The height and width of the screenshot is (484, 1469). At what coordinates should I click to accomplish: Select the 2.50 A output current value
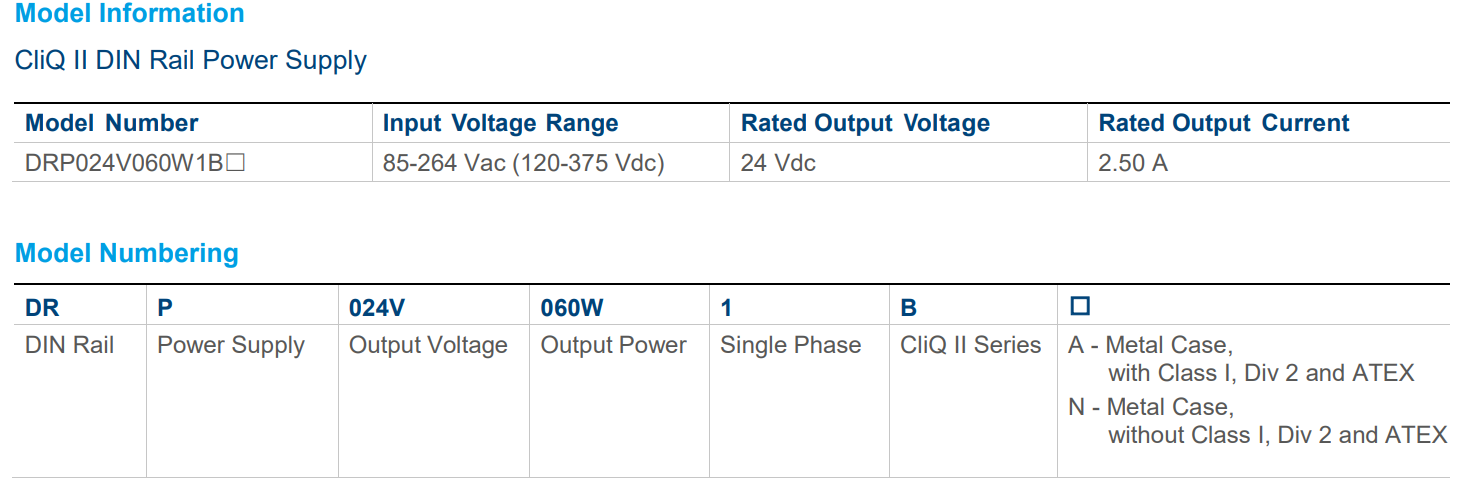click(x=1133, y=163)
